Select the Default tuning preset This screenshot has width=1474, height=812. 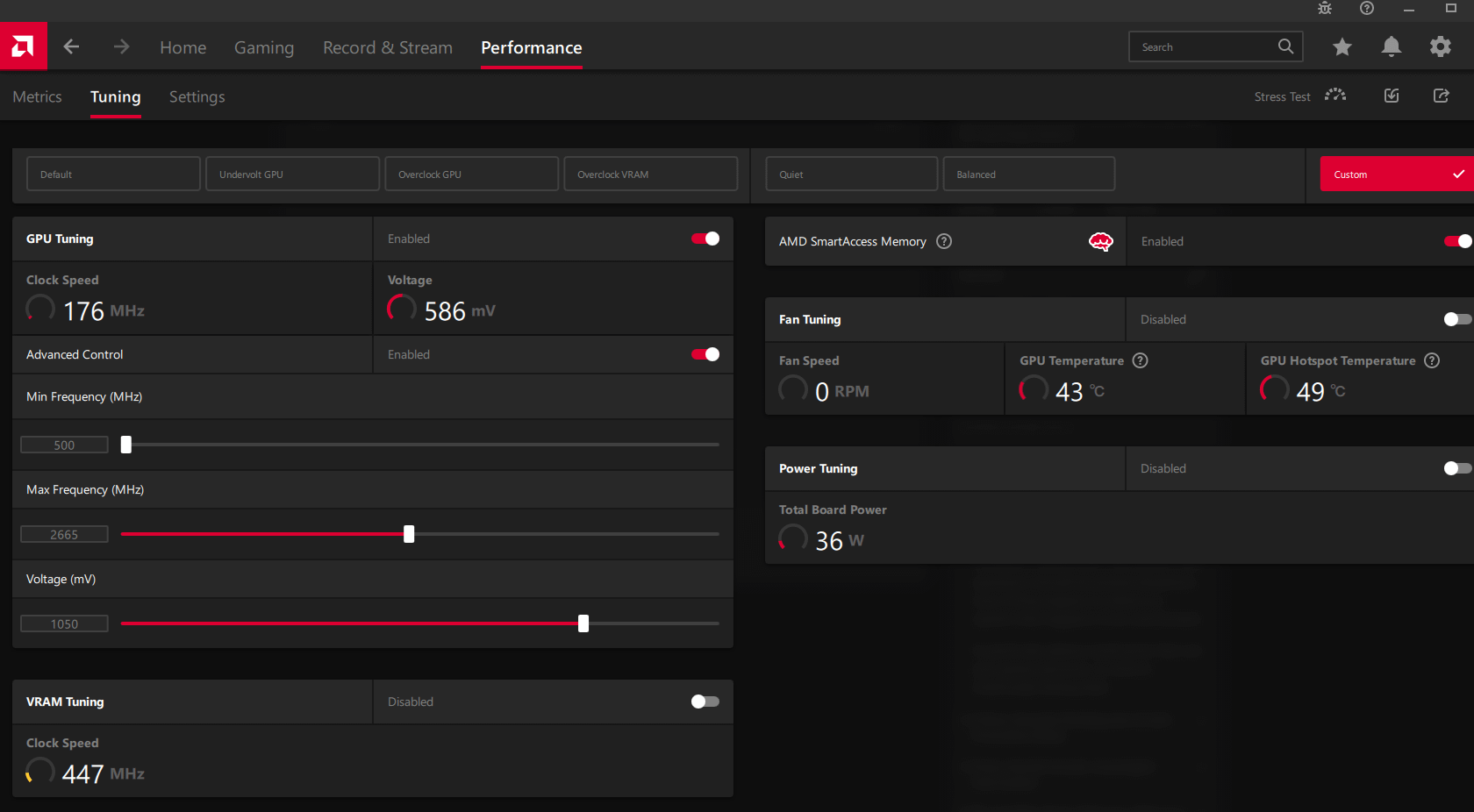[x=113, y=174]
